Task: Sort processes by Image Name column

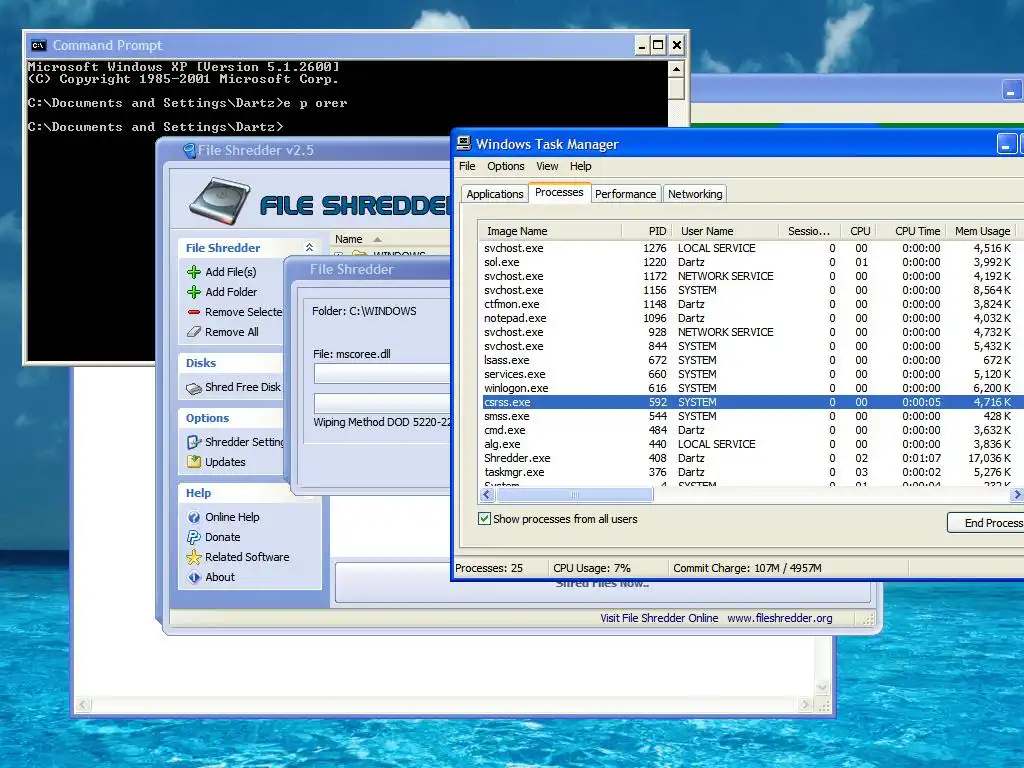Action: click(x=551, y=231)
